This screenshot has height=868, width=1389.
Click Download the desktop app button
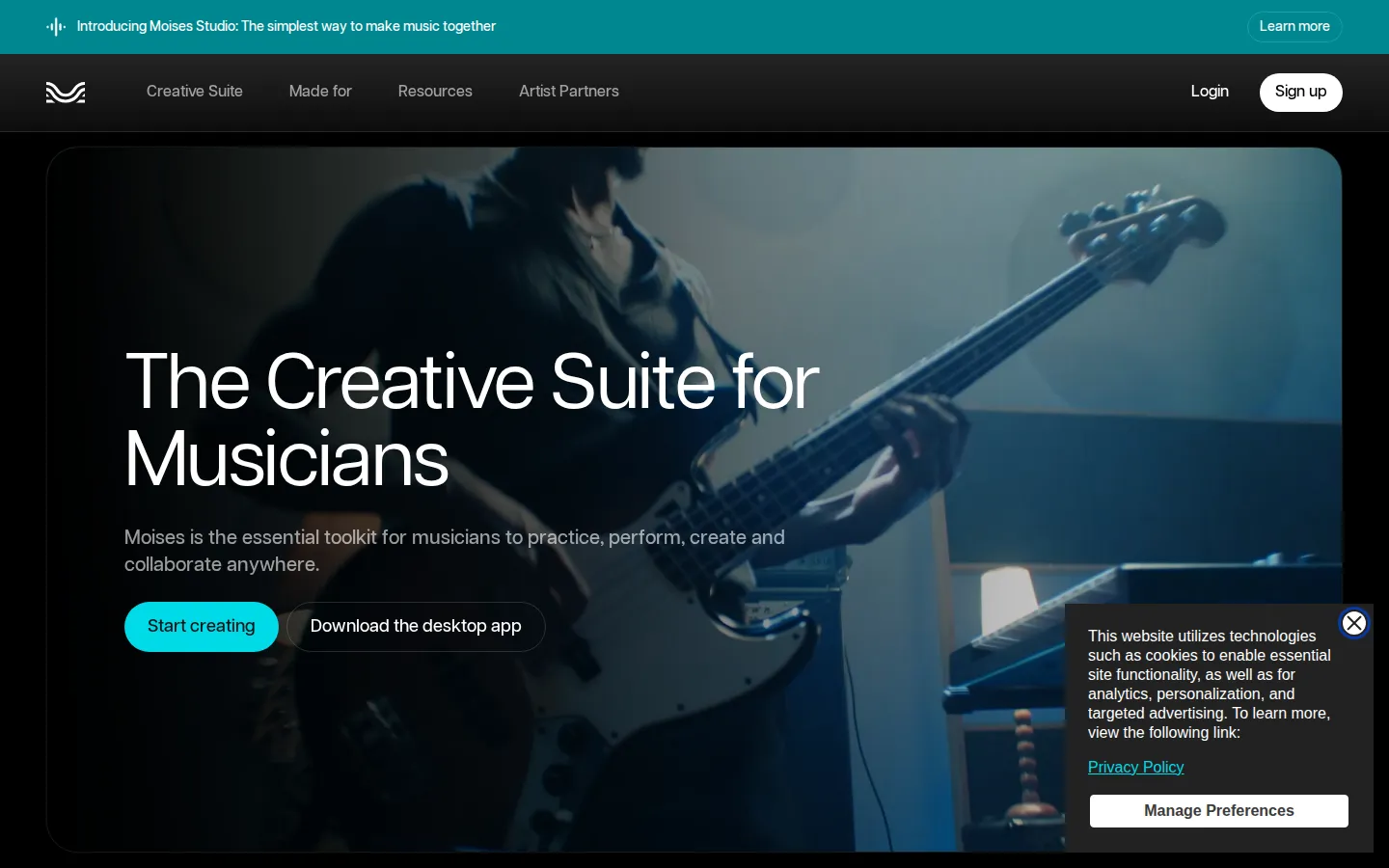pyautogui.click(x=416, y=627)
